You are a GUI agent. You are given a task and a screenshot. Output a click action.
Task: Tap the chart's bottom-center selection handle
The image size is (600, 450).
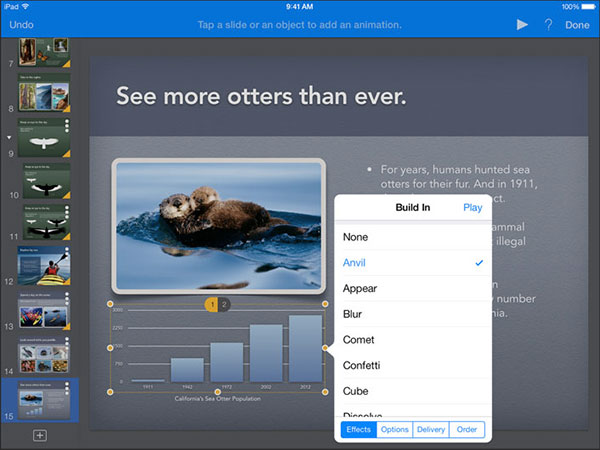[x=217, y=392]
